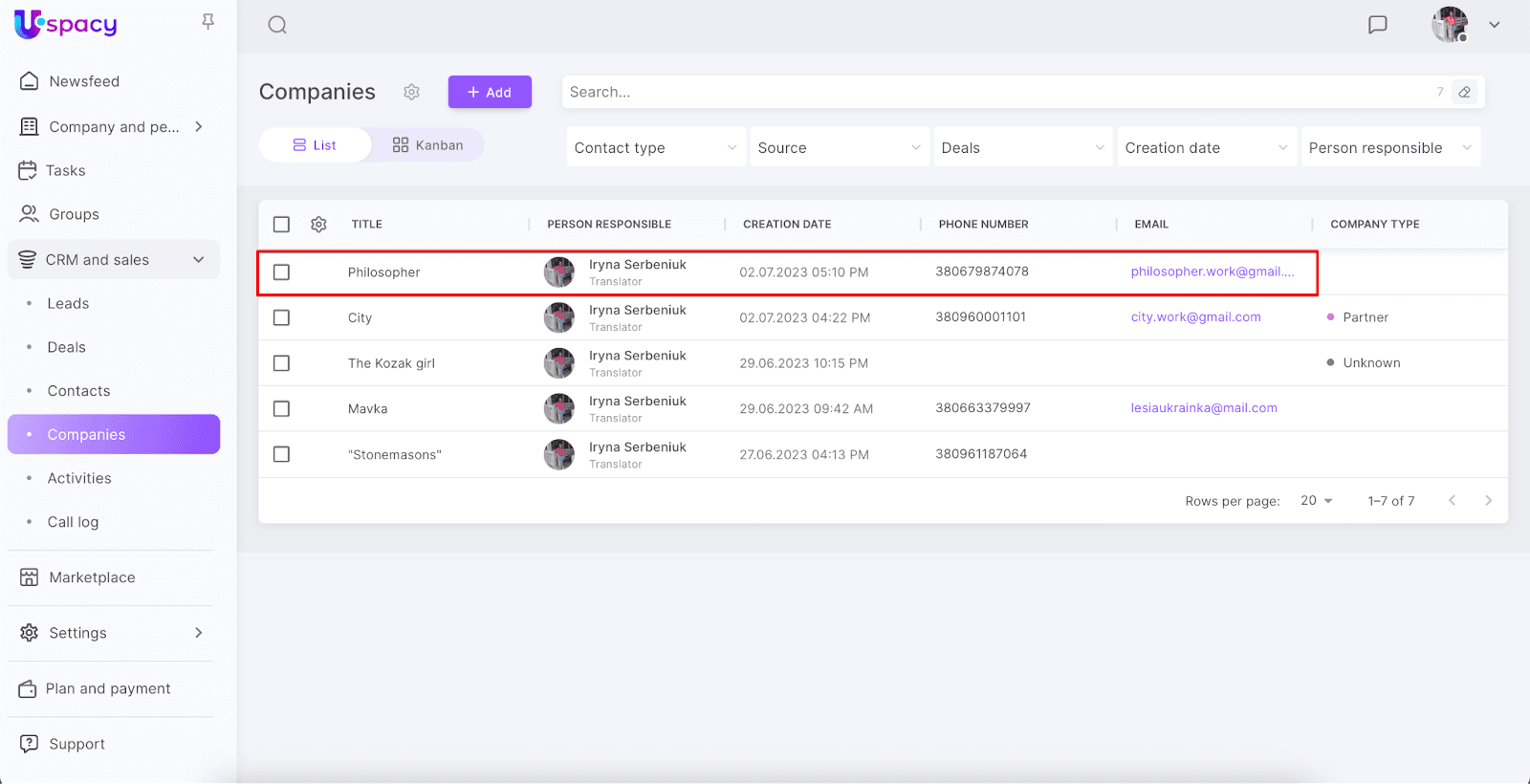The width and height of the screenshot is (1530, 784).
Task: Open Companies settings gear next to title
Action: [x=411, y=92]
